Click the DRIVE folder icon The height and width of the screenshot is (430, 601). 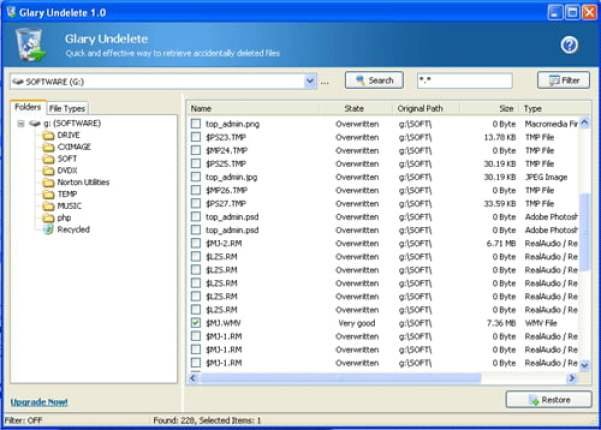[48, 135]
